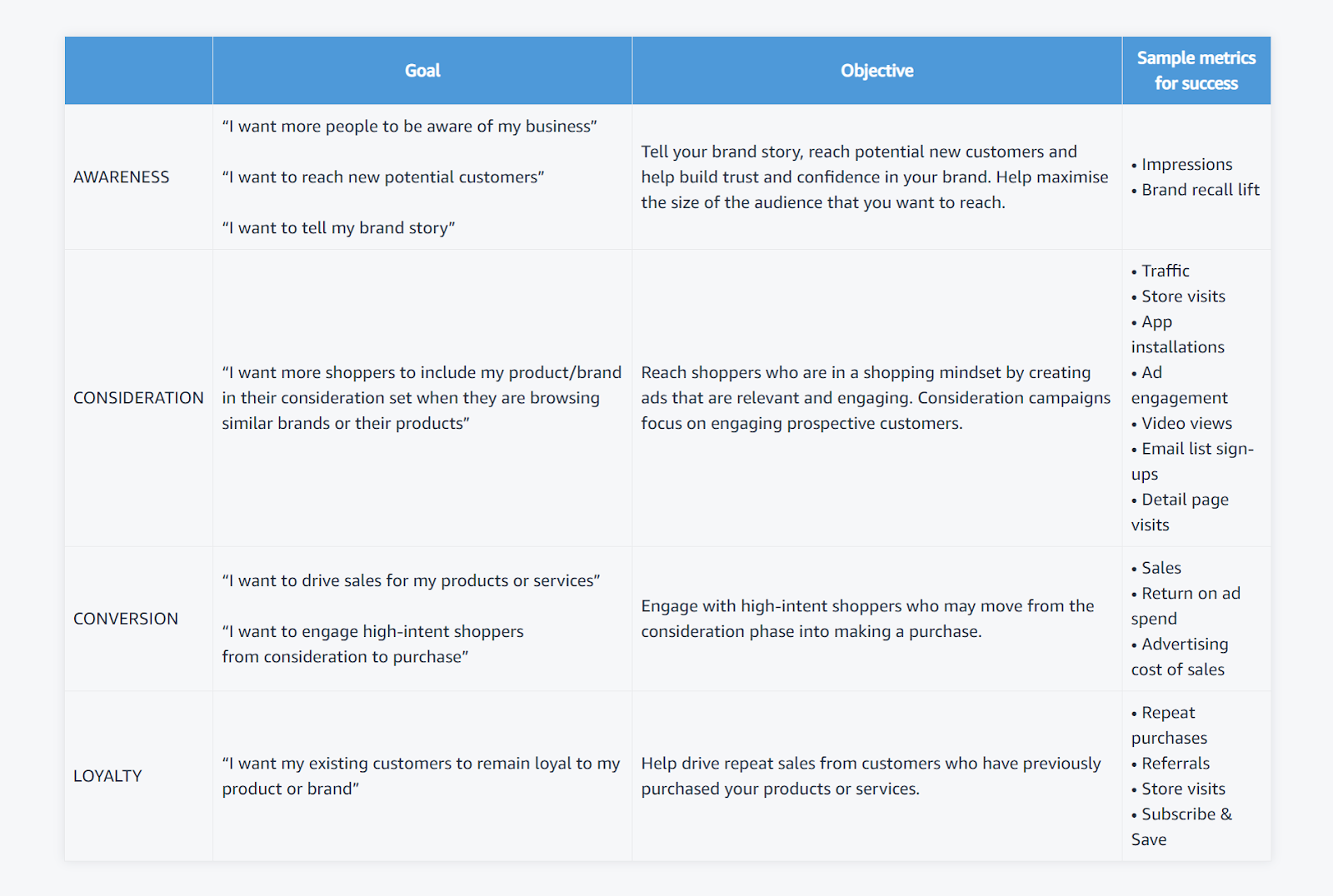
Task: Click the Impressions metric bullet
Action: pyautogui.click(x=1181, y=165)
